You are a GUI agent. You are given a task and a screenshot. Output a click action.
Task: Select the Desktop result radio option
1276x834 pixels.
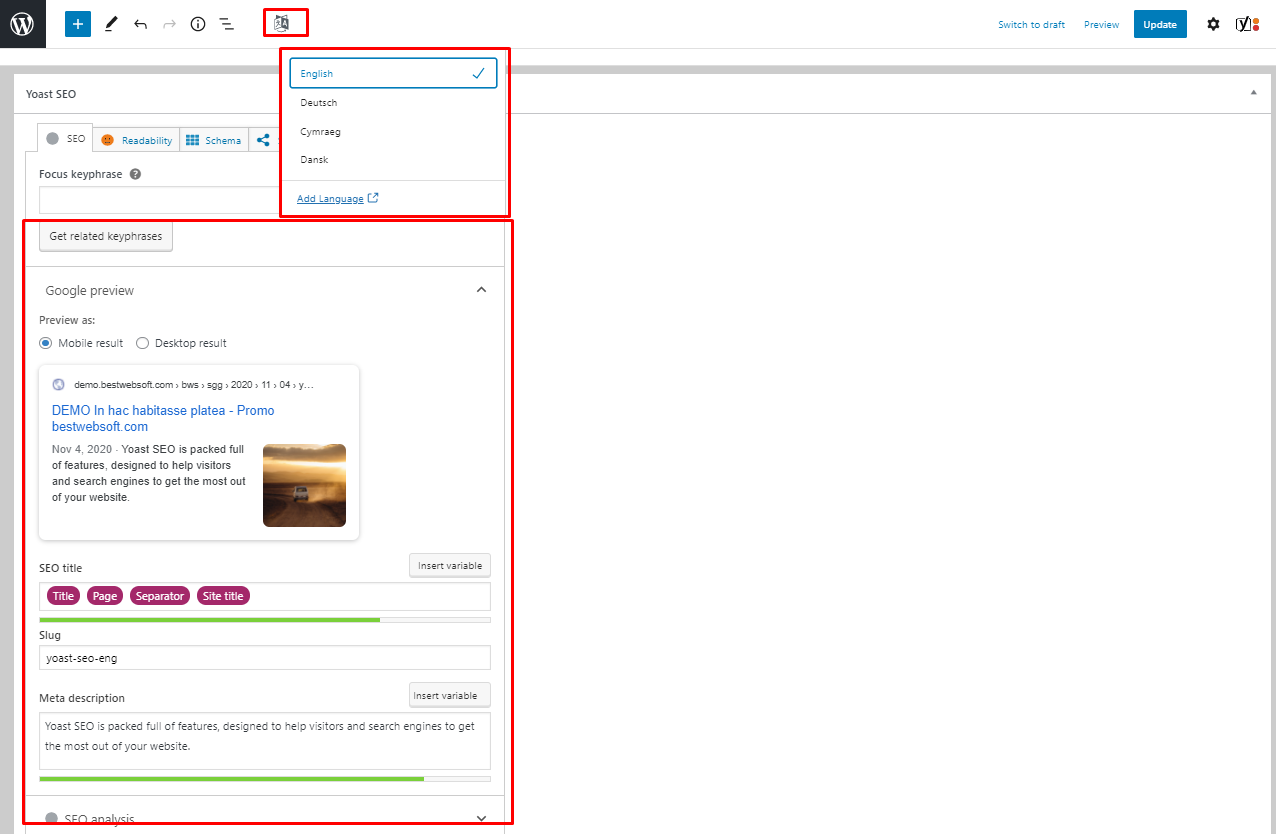click(142, 343)
